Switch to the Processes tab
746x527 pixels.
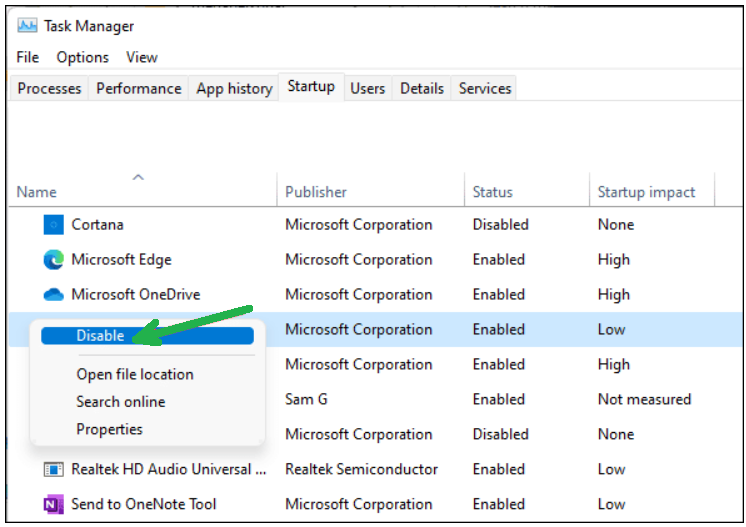(x=49, y=88)
